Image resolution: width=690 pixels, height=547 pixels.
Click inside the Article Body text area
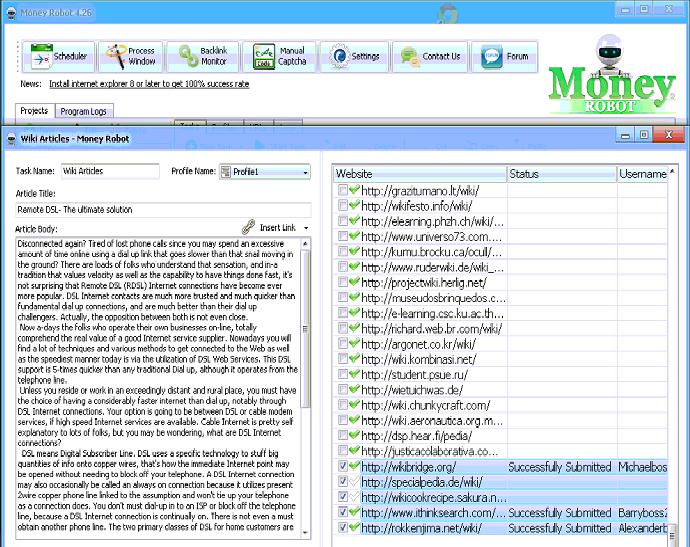pos(158,387)
